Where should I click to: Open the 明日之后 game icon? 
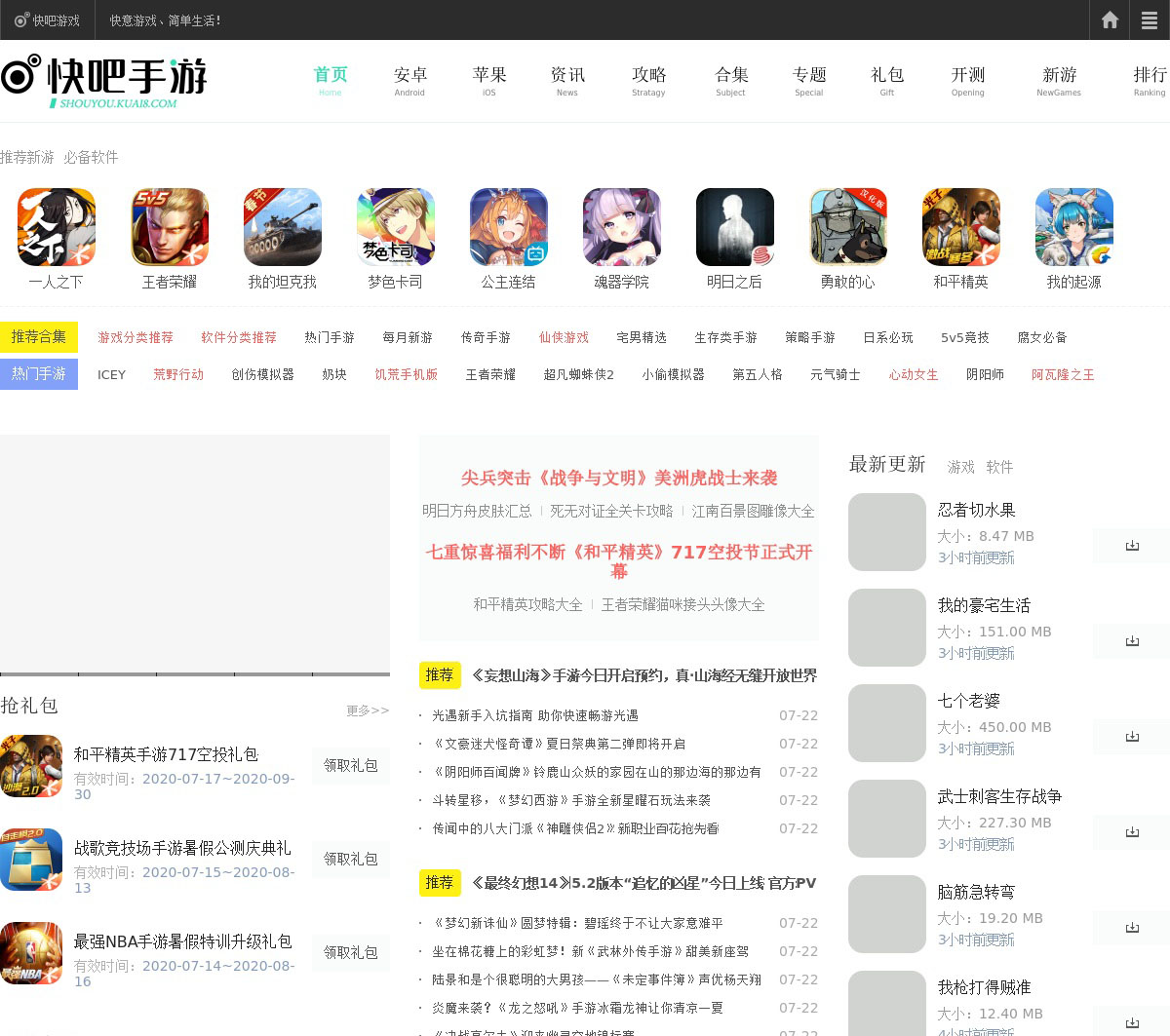click(x=735, y=227)
